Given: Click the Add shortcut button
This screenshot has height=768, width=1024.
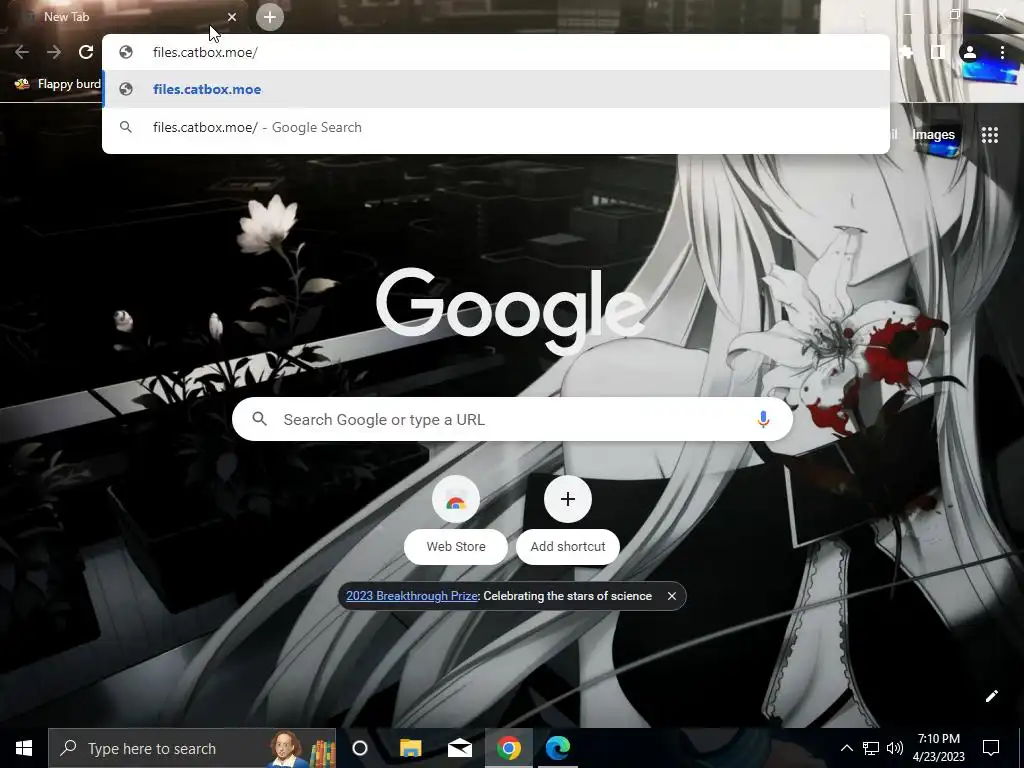Looking at the screenshot, I should pyautogui.click(x=568, y=521).
